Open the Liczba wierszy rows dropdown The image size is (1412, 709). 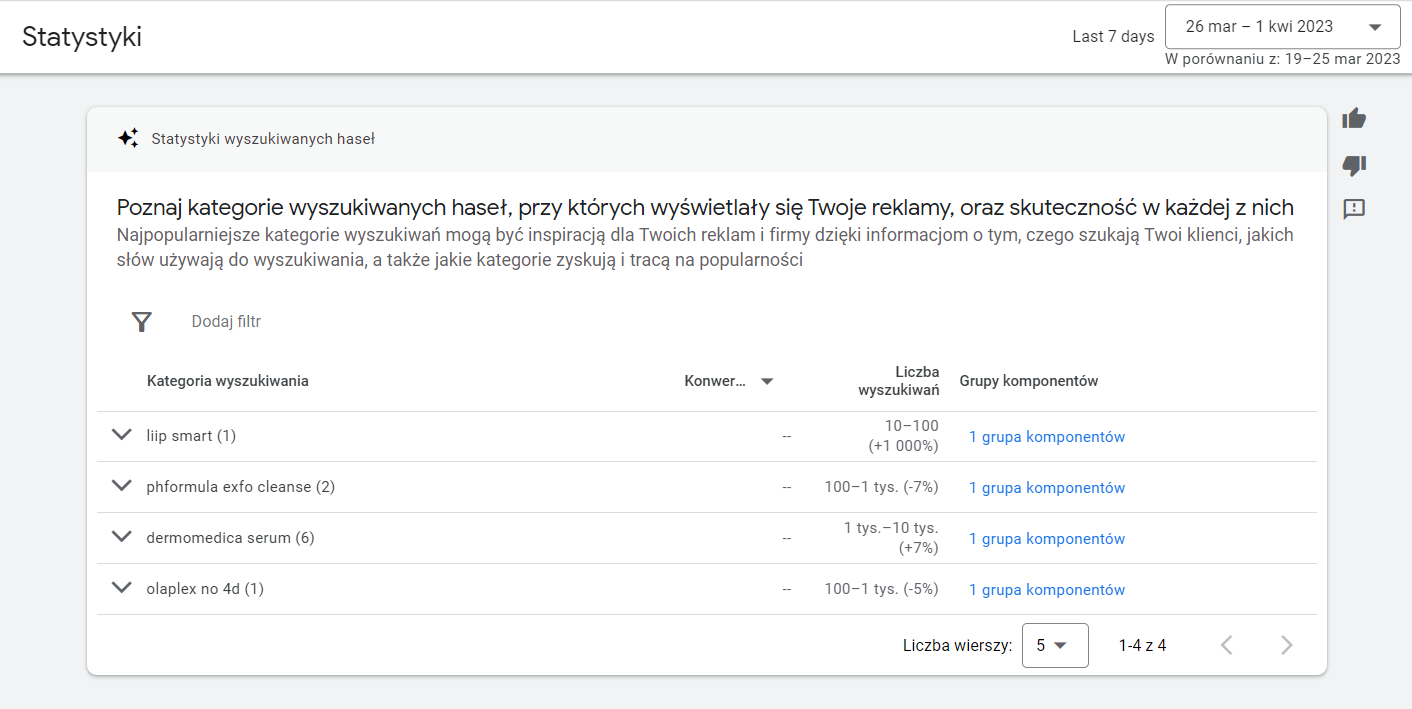tap(1055, 645)
